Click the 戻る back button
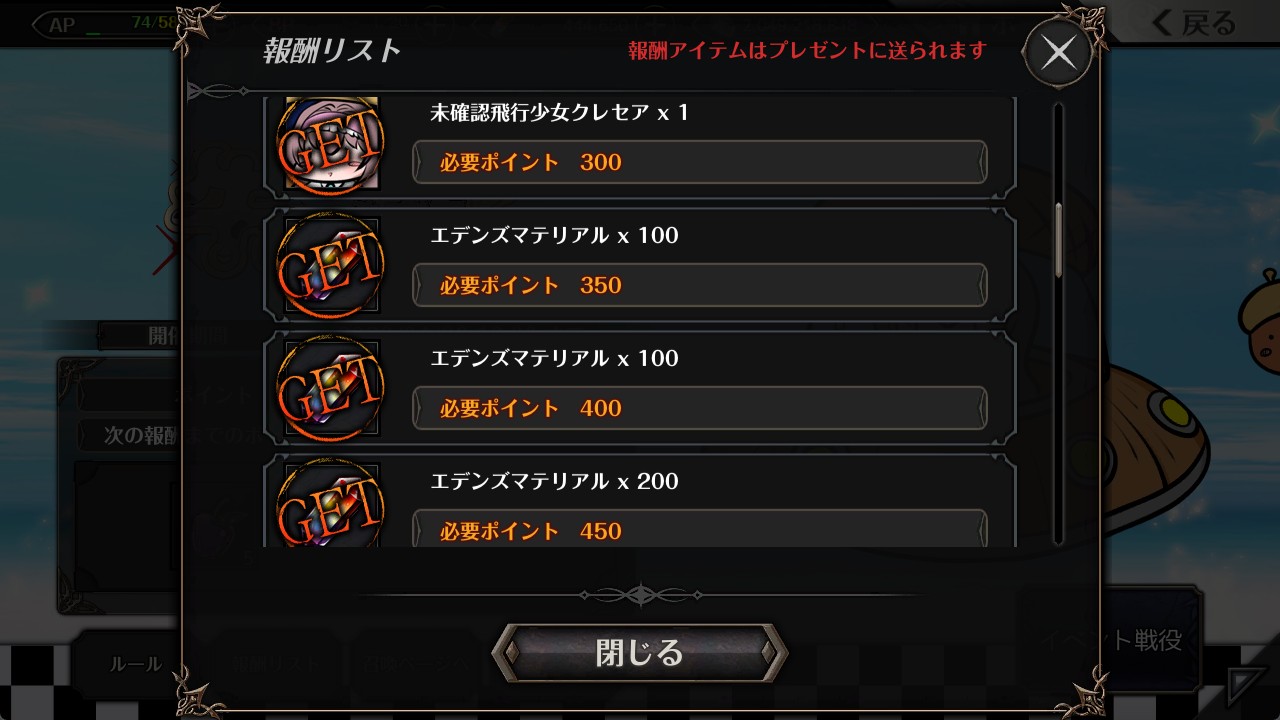The height and width of the screenshot is (720, 1280). (1193, 22)
